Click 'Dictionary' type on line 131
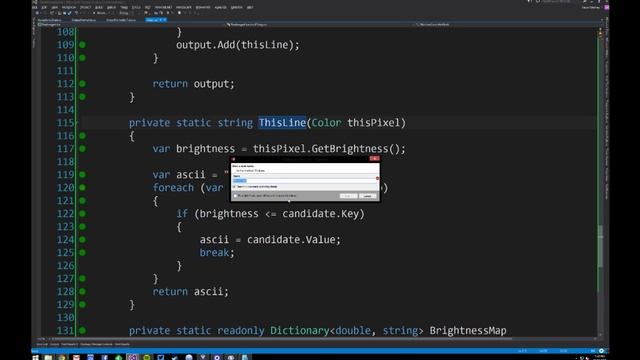Viewport: 640px width, 360px height. tap(300, 331)
